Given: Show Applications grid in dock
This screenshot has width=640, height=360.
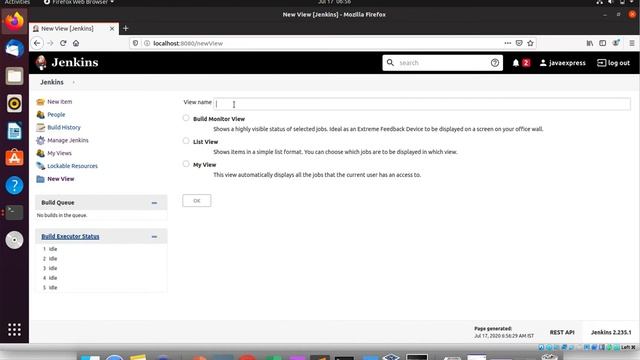Looking at the screenshot, I should point(14,329).
